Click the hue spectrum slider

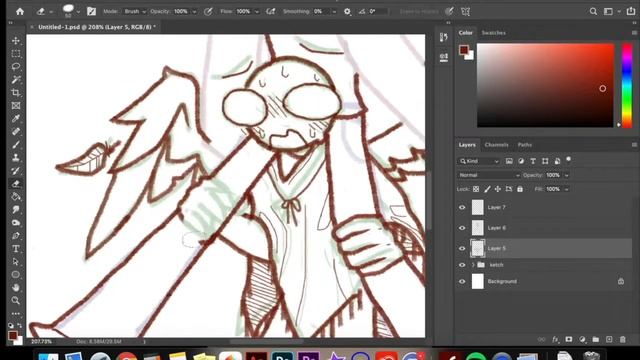(x=627, y=85)
